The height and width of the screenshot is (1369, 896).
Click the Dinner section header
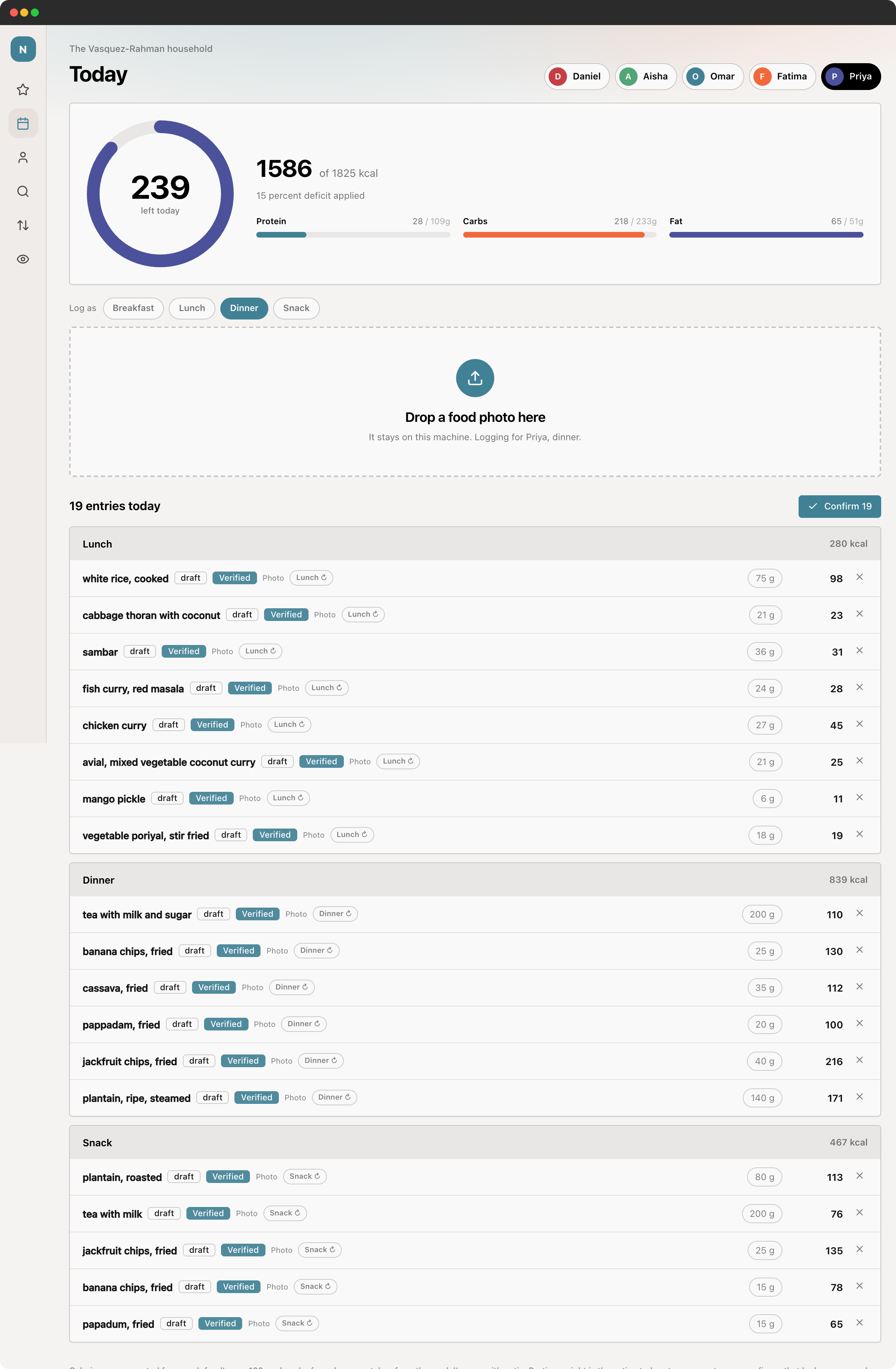coord(475,880)
